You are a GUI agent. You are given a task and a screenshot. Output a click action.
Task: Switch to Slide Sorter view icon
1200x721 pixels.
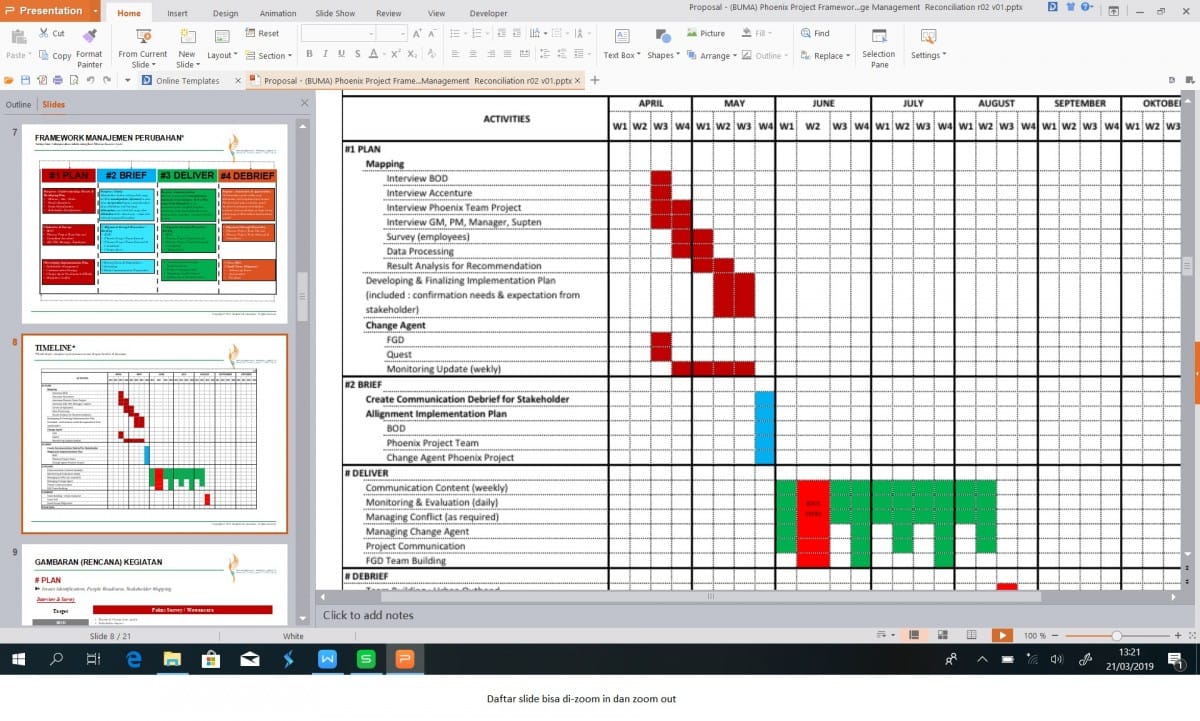(941, 635)
